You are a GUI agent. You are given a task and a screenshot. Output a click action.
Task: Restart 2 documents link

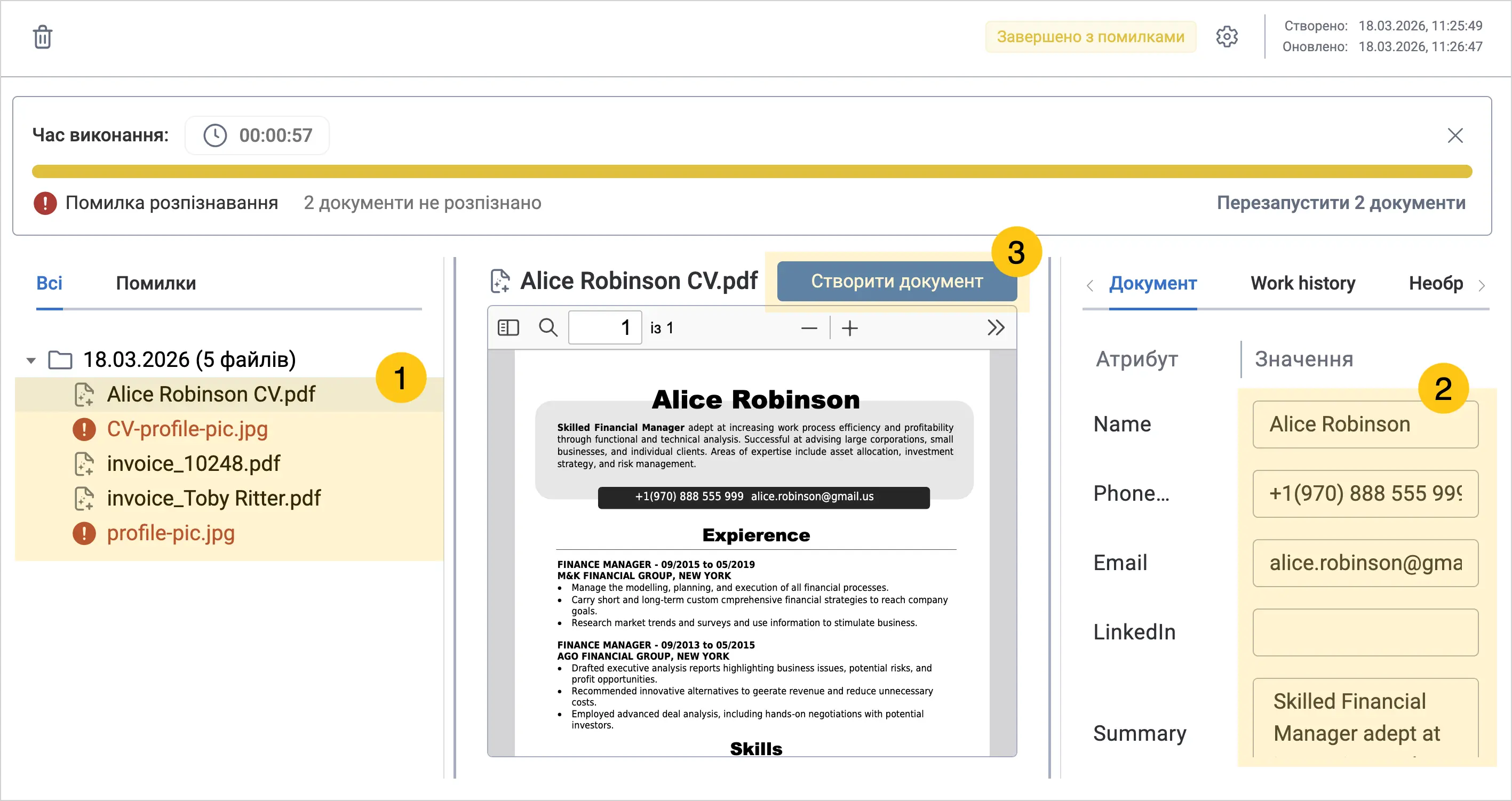[1341, 203]
